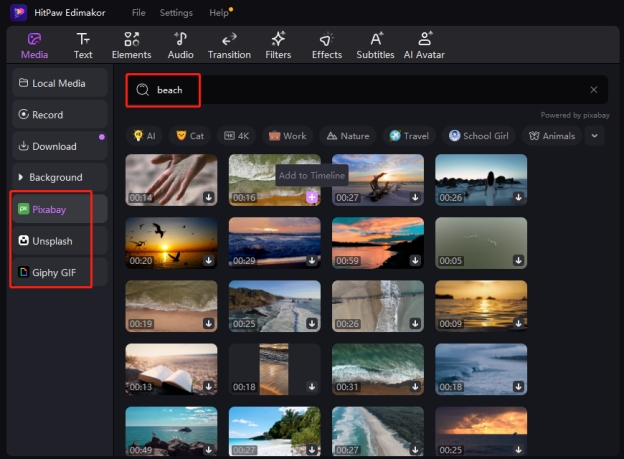The width and height of the screenshot is (624, 459).
Task: Filter by the Animals tag
Action: 552,136
